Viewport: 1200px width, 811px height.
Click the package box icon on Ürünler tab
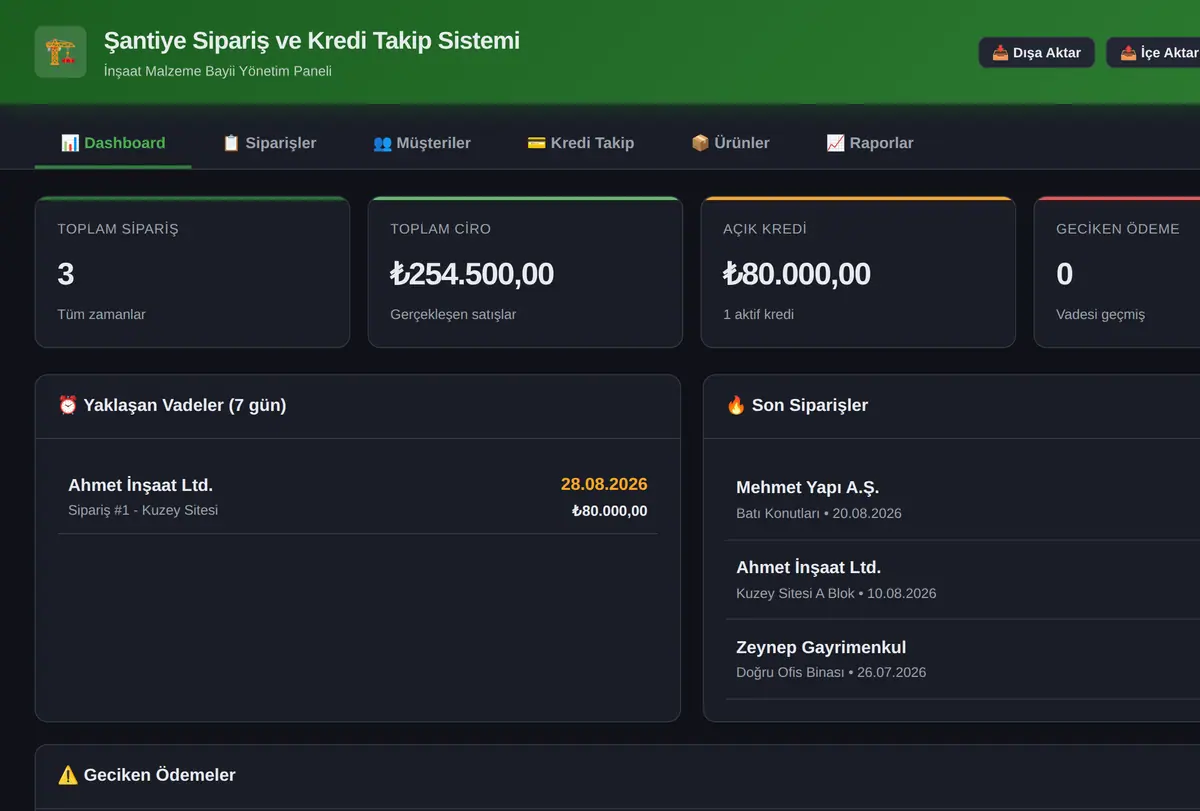pyautogui.click(x=700, y=143)
